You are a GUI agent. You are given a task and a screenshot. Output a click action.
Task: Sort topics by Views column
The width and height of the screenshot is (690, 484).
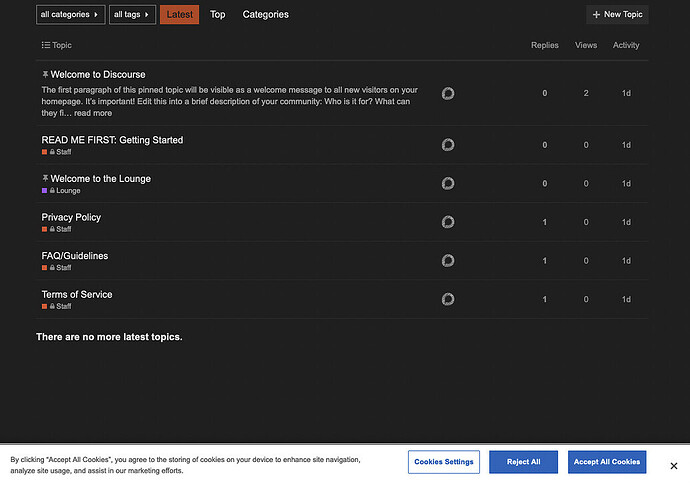pos(586,45)
